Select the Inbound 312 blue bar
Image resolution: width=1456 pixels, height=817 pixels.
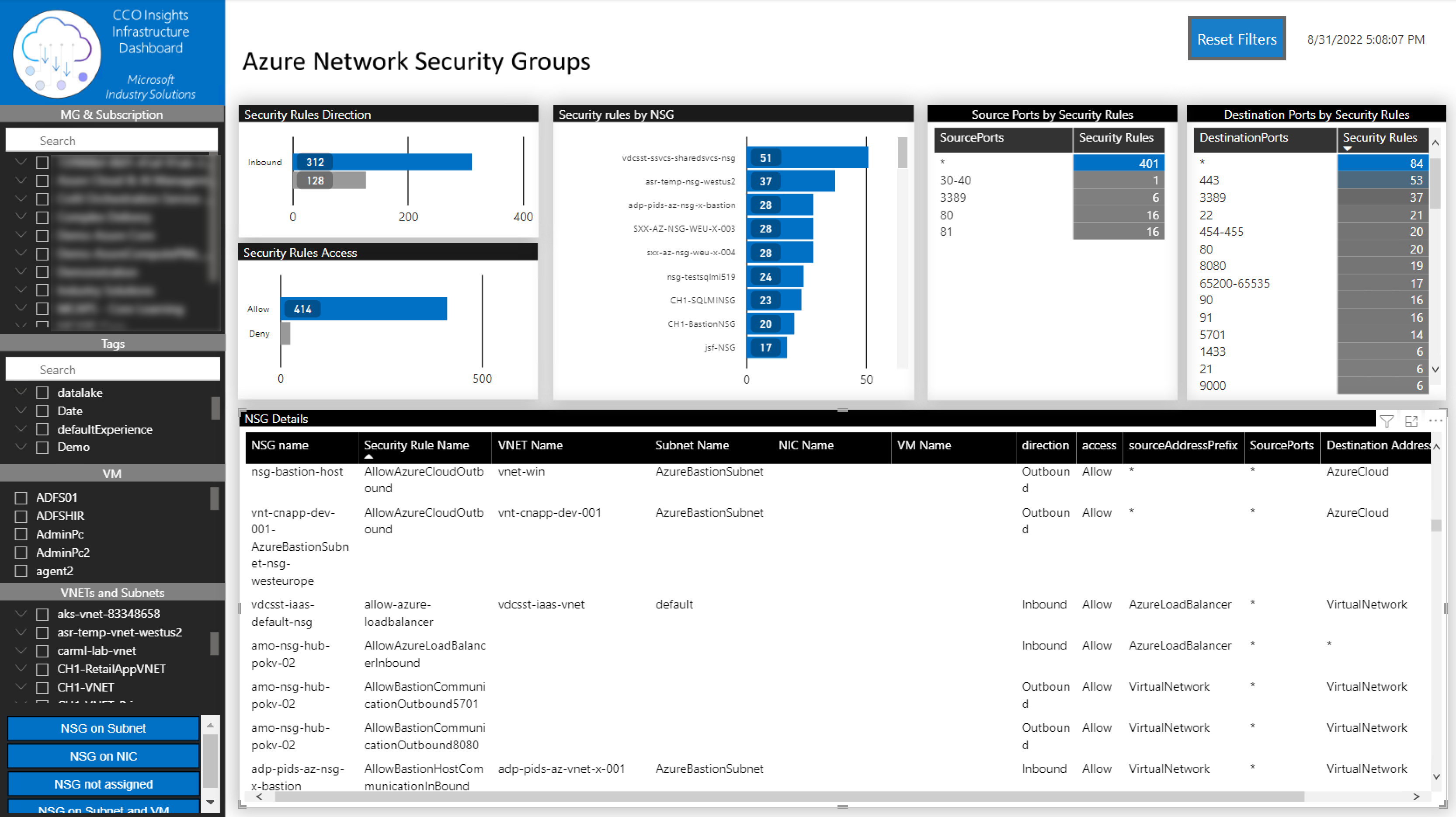(382, 162)
